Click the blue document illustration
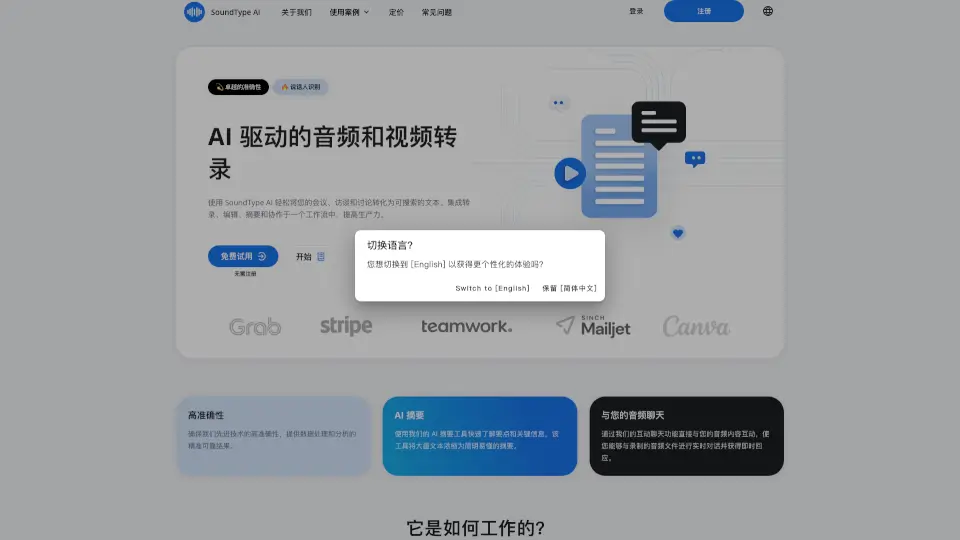The height and width of the screenshot is (540, 960). click(619, 166)
